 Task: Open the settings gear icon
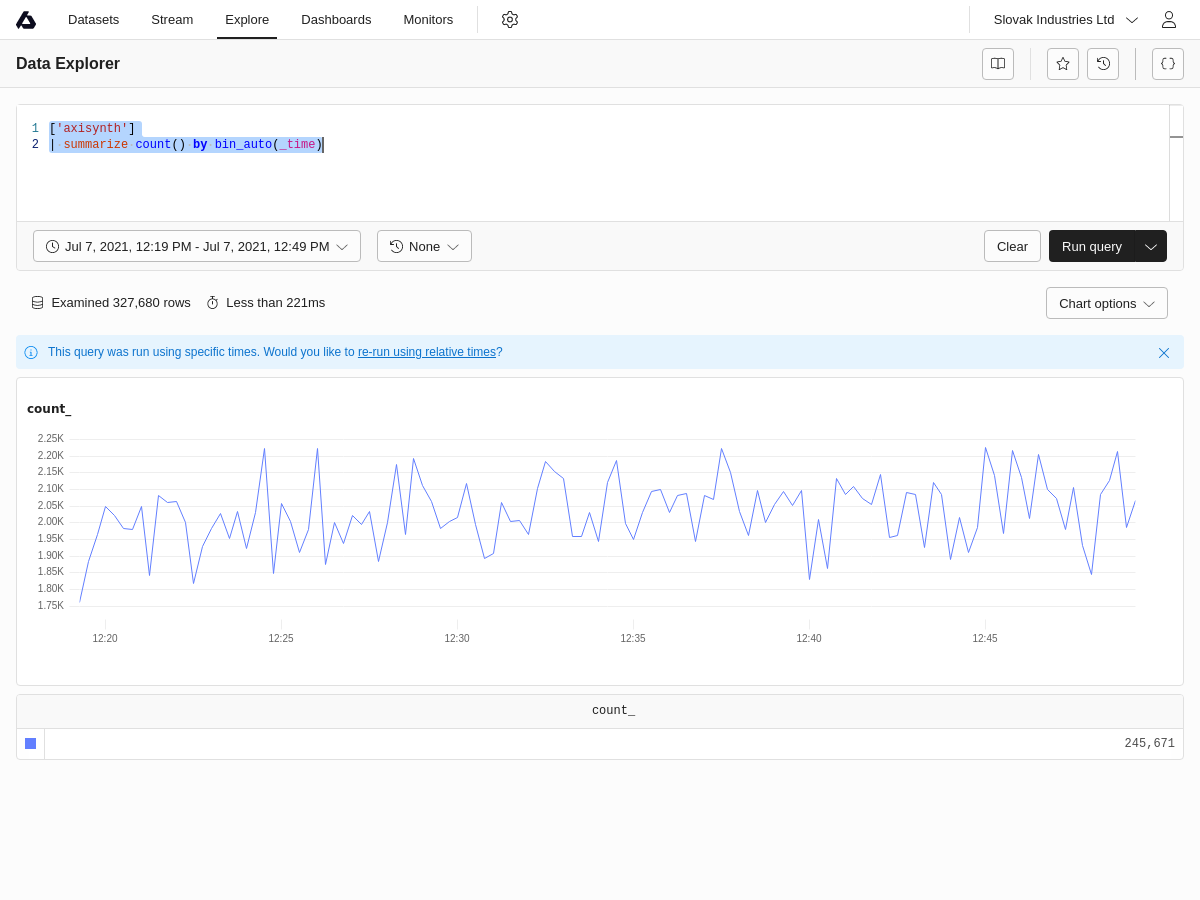coord(510,20)
